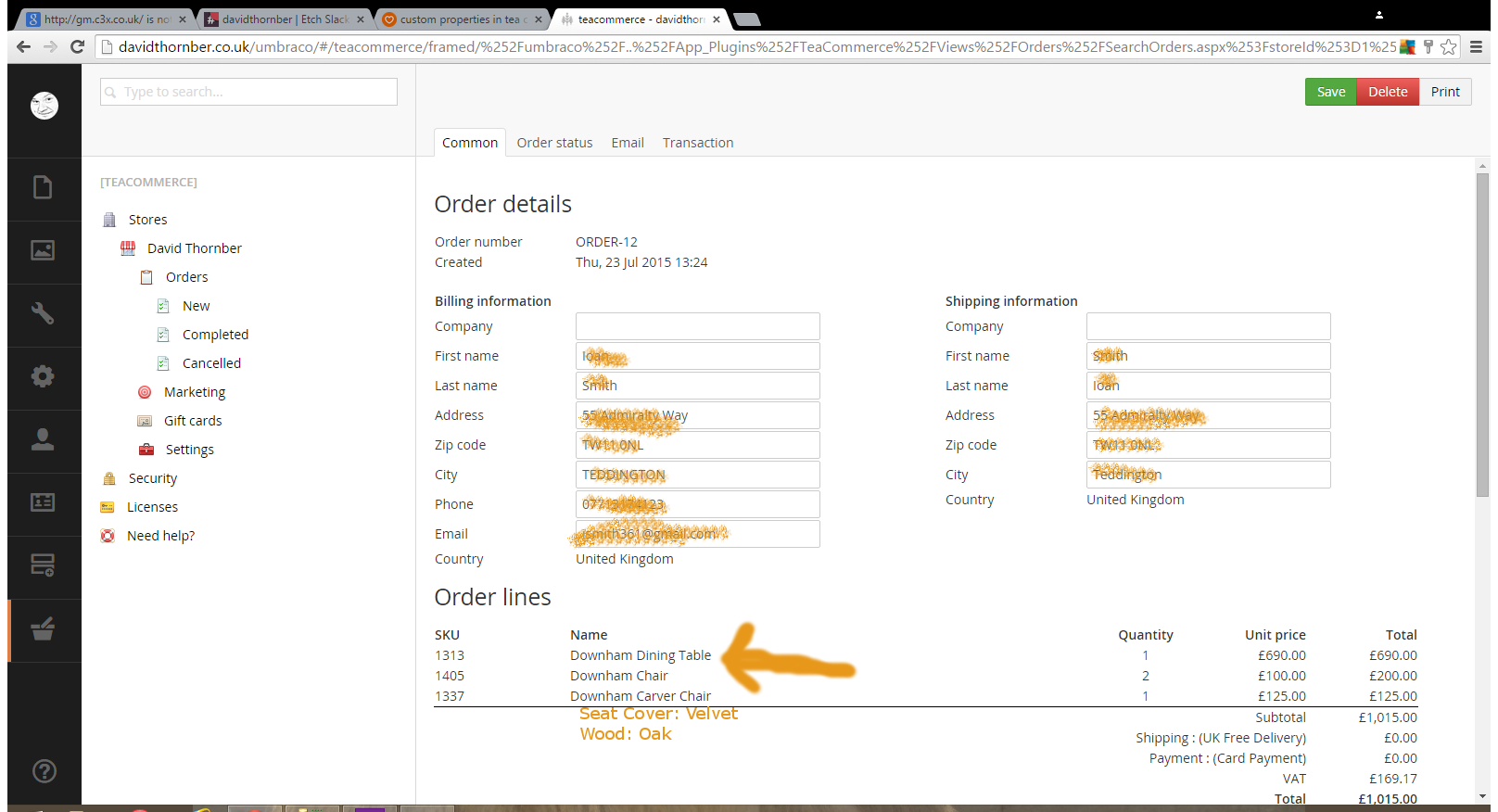1498x812 pixels.
Task: Click the New orders checklist icon
Action: [163, 306]
